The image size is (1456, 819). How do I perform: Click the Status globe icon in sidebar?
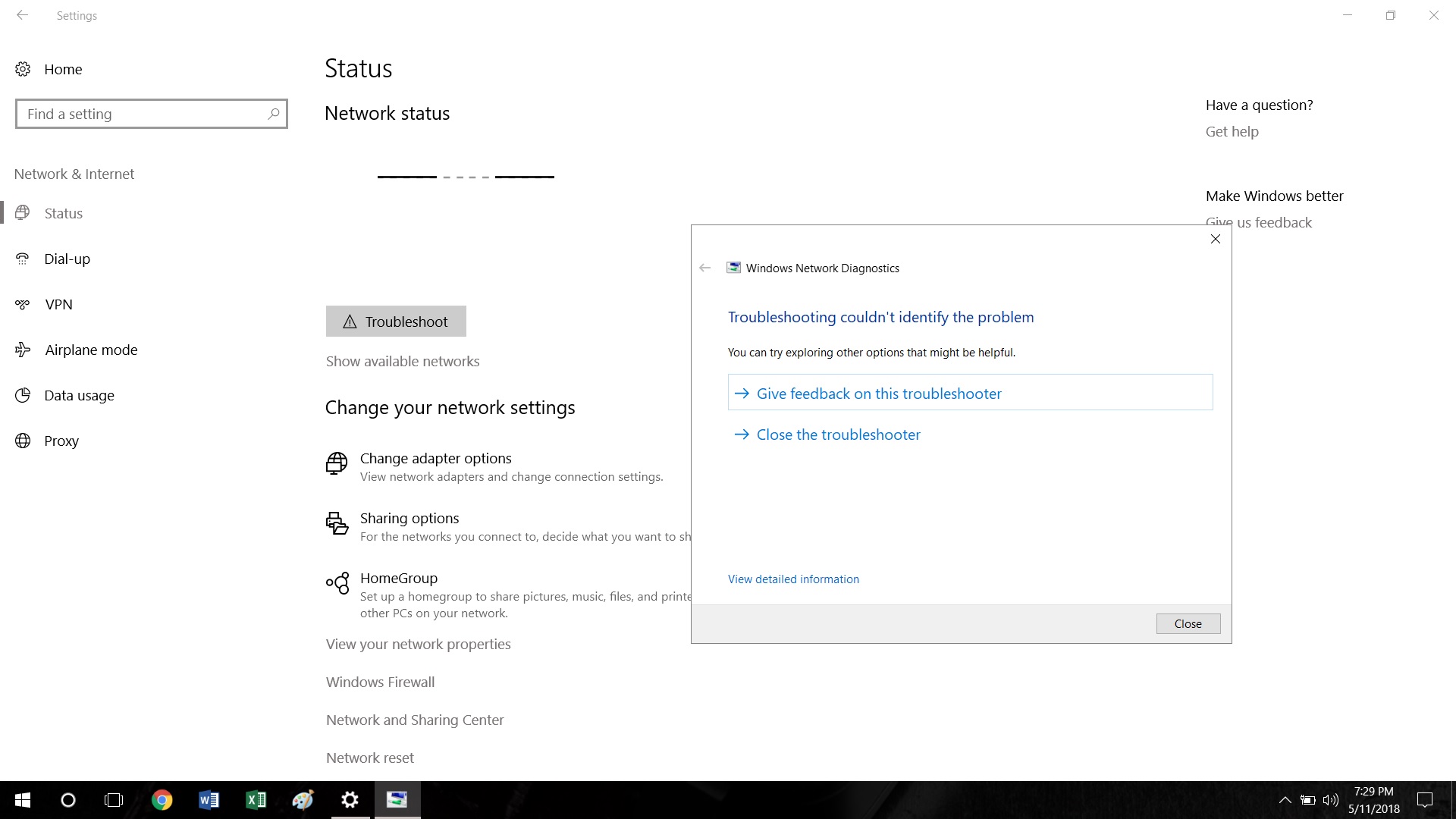pos(23,213)
